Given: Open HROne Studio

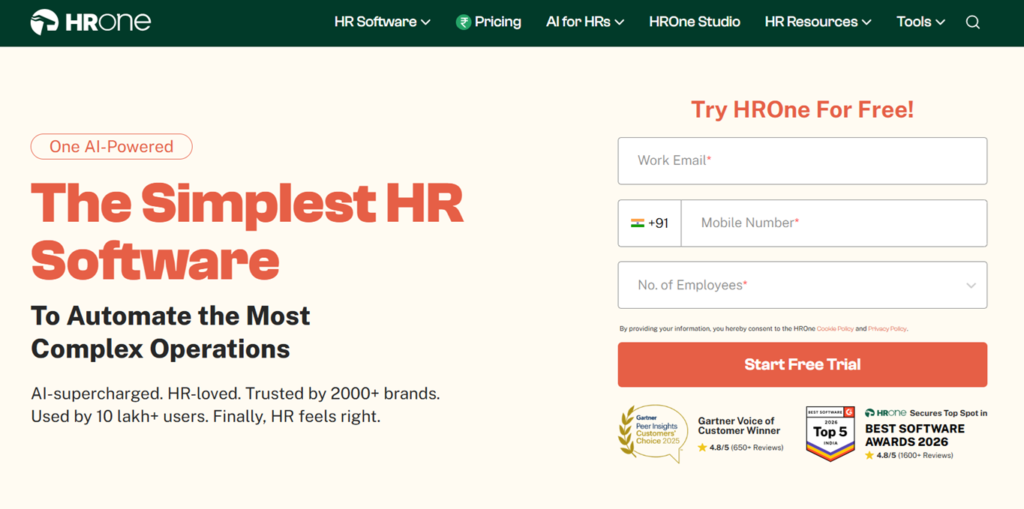Looking at the screenshot, I should pos(694,22).
